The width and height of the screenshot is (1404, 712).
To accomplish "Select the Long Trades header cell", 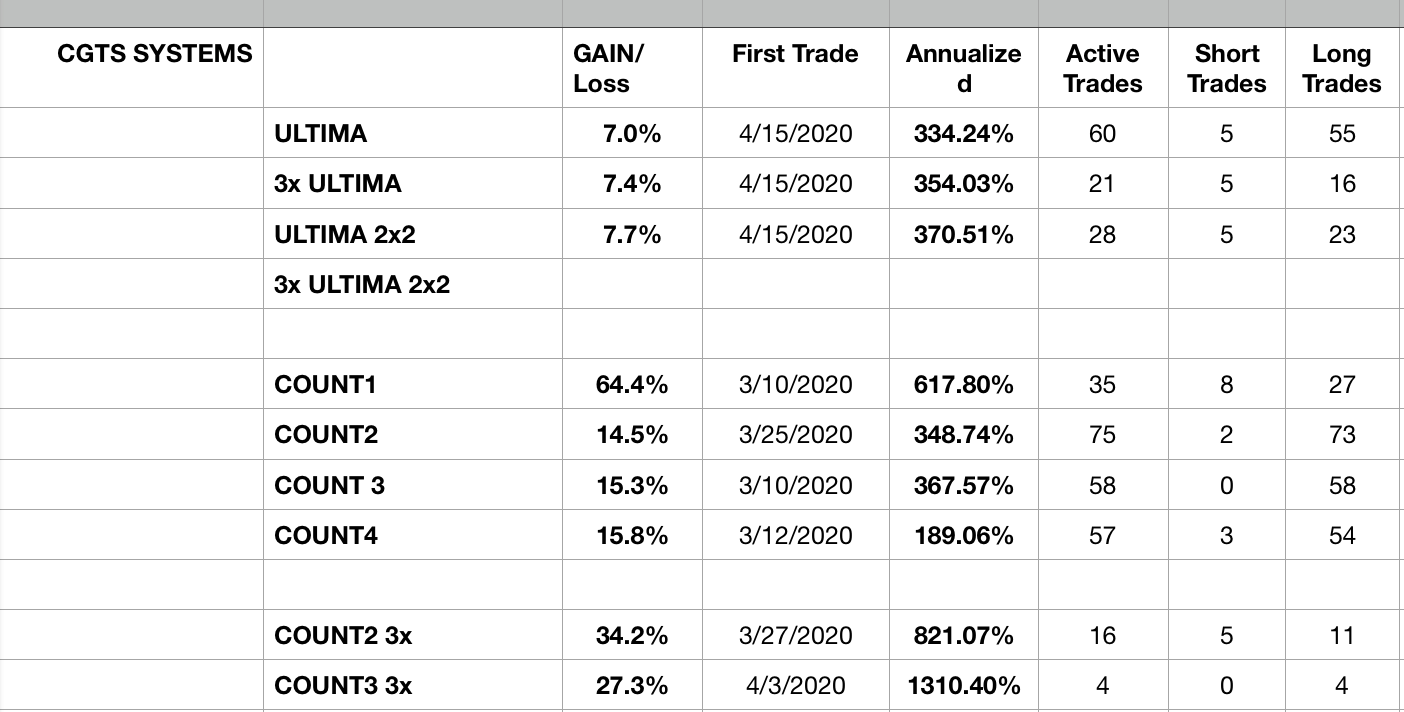I will (x=1342, y=69).
